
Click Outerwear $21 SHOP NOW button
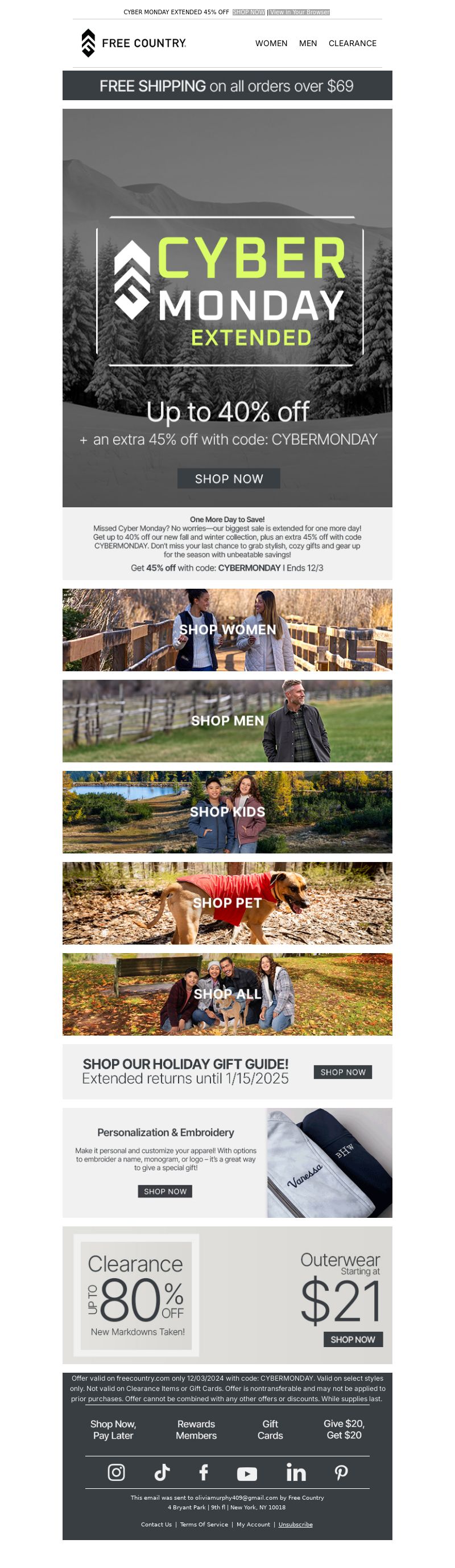click(353, 1339)
